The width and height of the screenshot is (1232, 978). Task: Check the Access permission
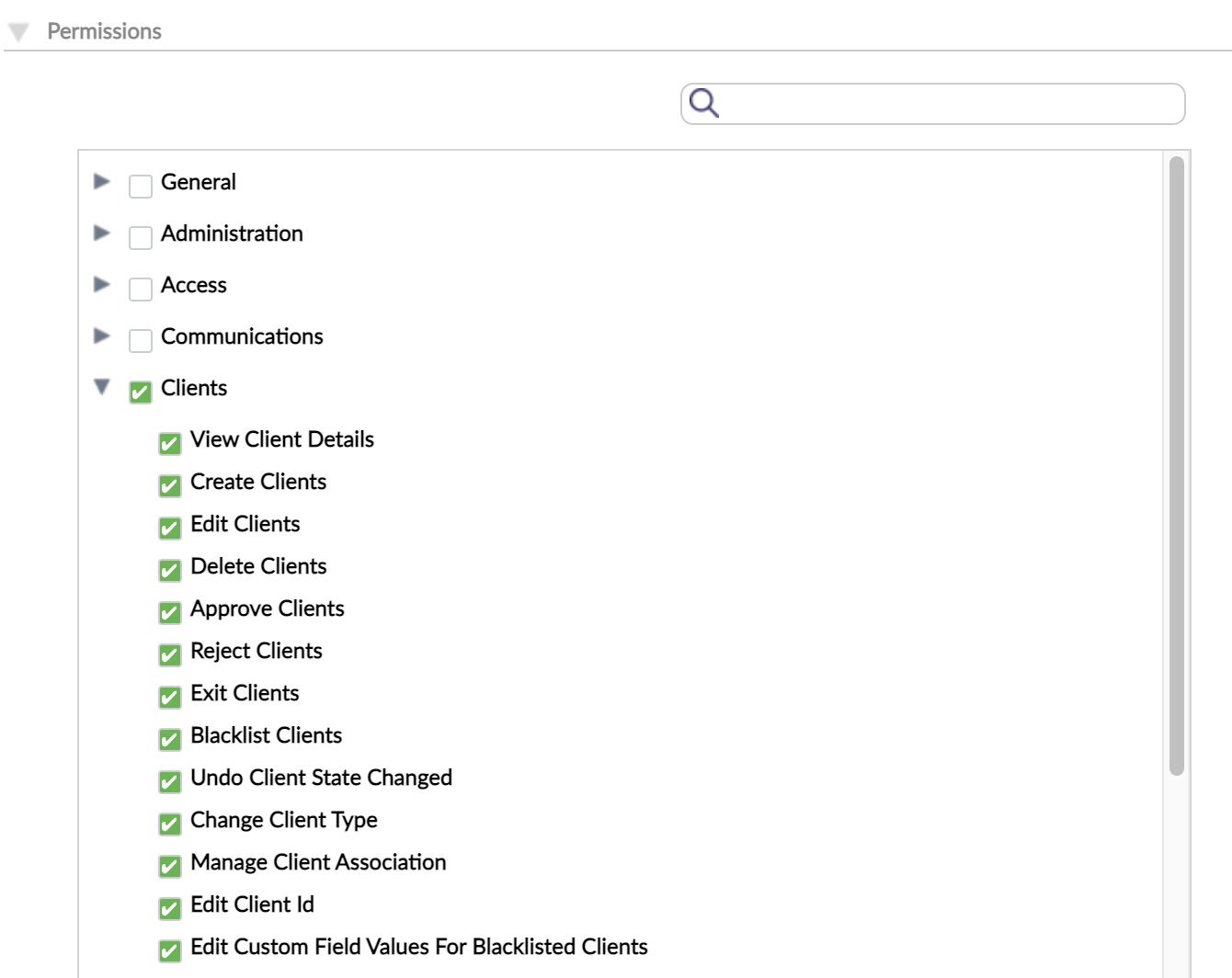(141, 289)
